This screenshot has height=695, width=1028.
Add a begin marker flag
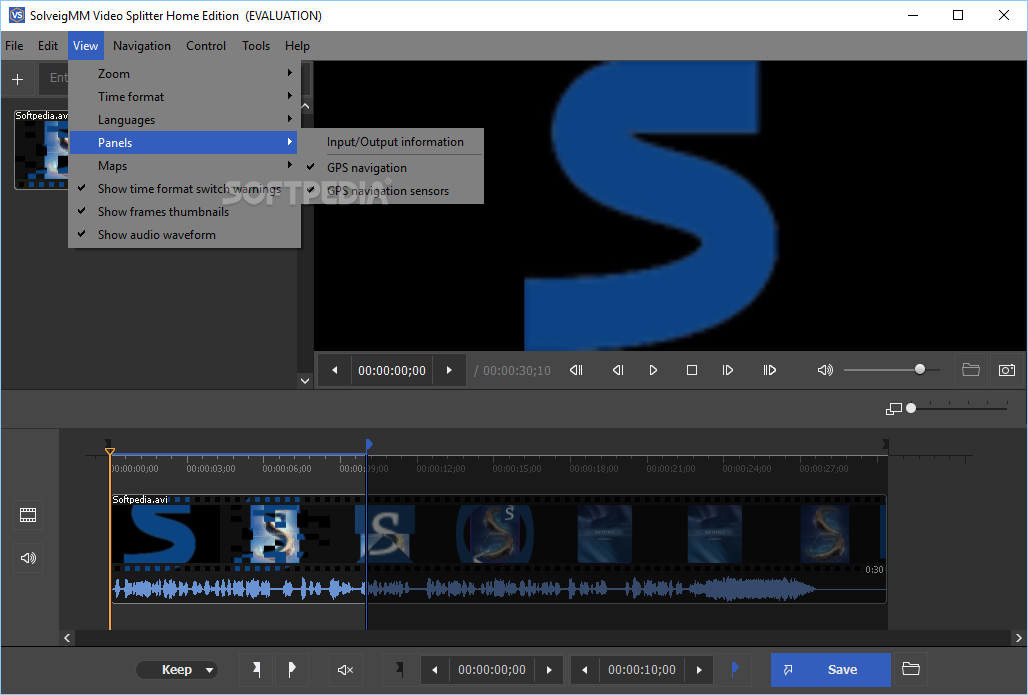(x=257, y=669)
